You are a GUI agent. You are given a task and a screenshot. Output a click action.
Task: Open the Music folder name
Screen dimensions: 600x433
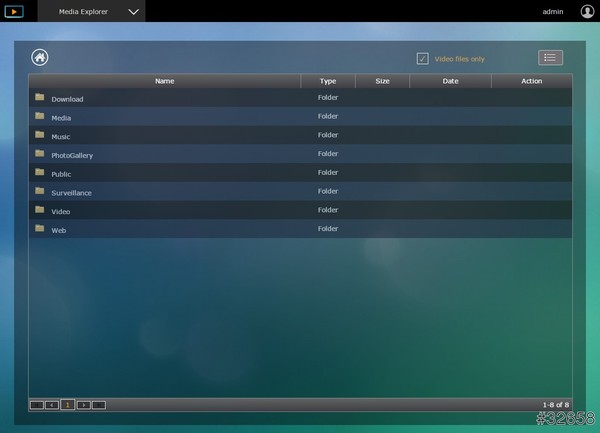coord(61,137)
